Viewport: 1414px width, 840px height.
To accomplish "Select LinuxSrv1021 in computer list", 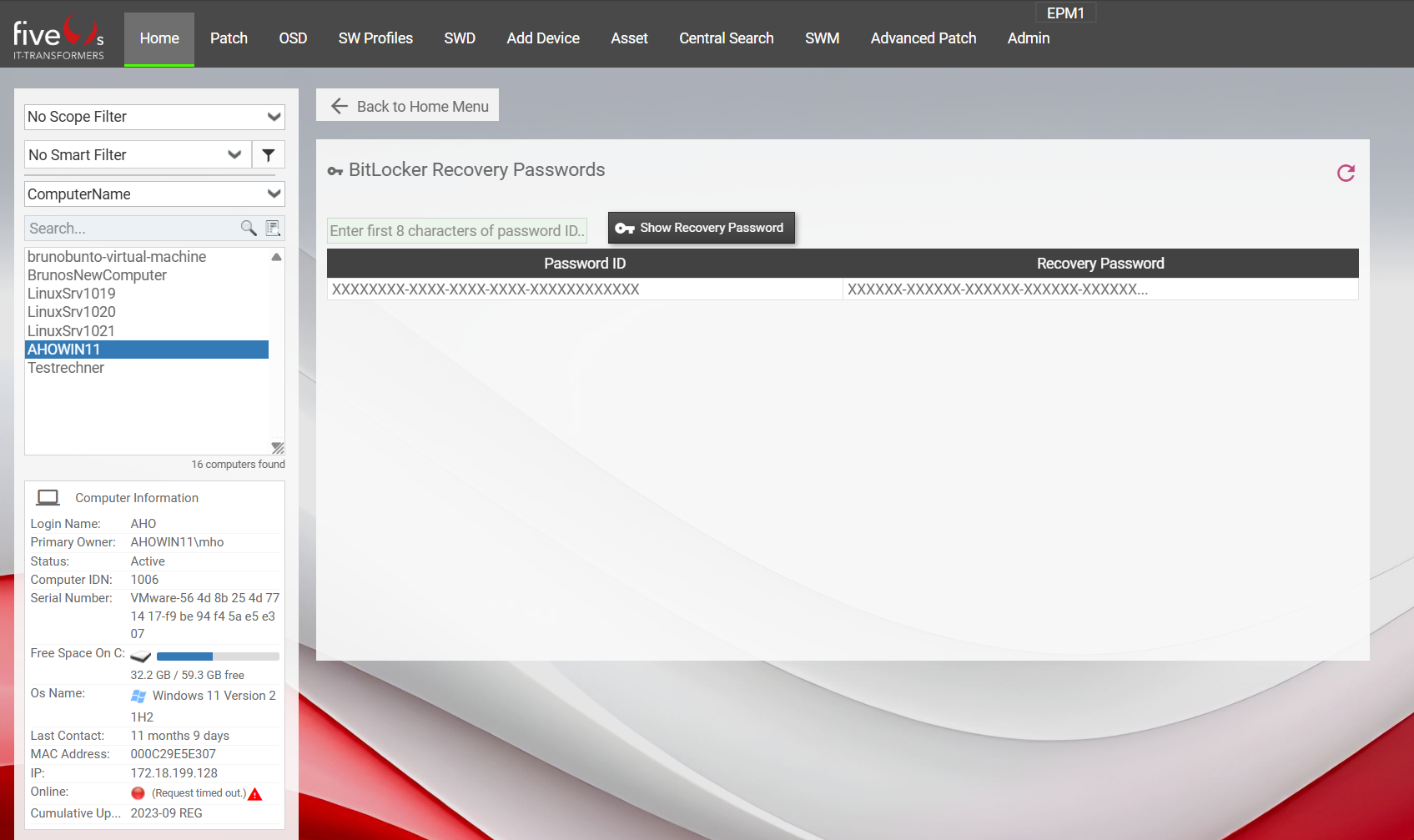I will 147,331.
